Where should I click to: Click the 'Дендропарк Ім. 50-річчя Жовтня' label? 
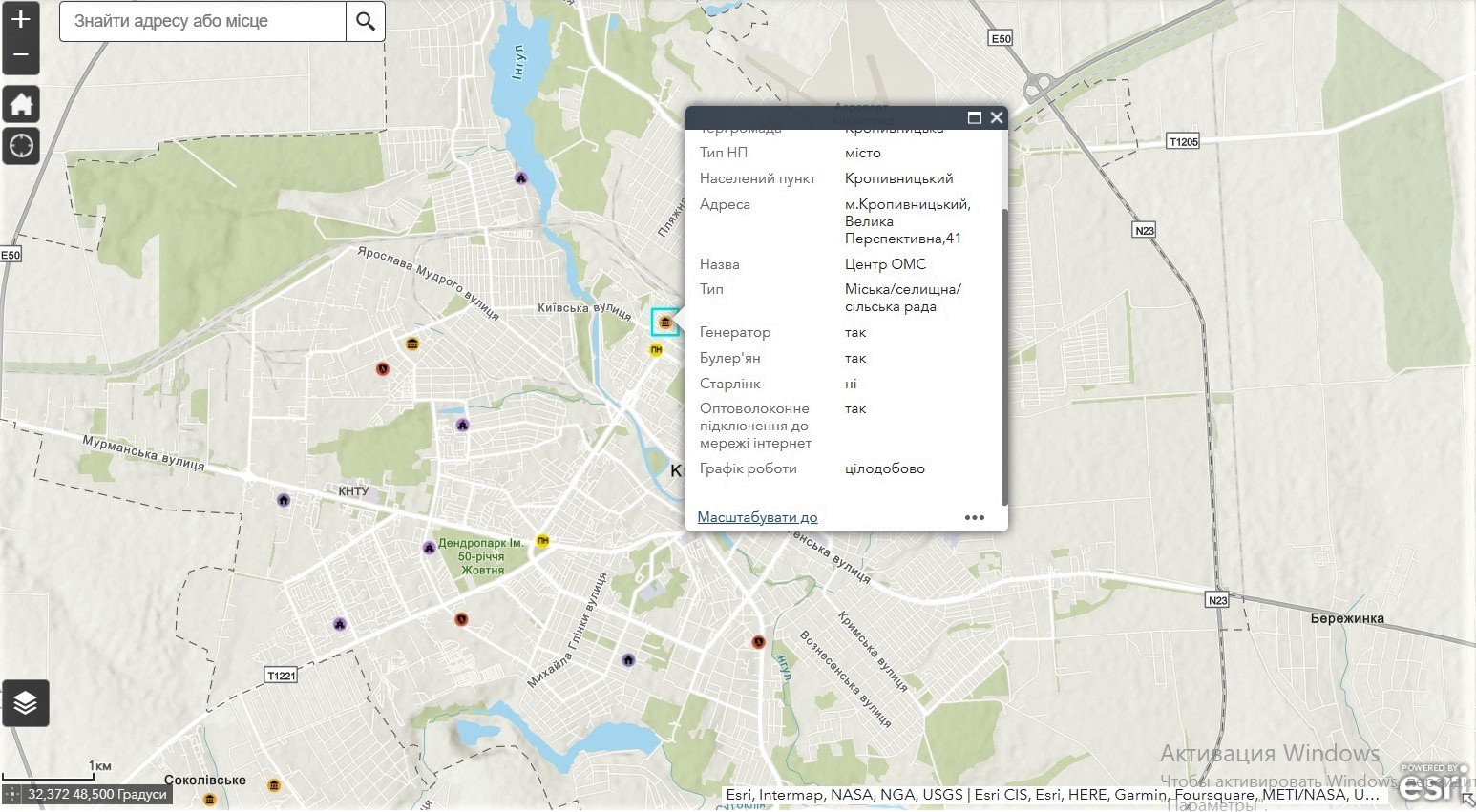click(481, 556)
